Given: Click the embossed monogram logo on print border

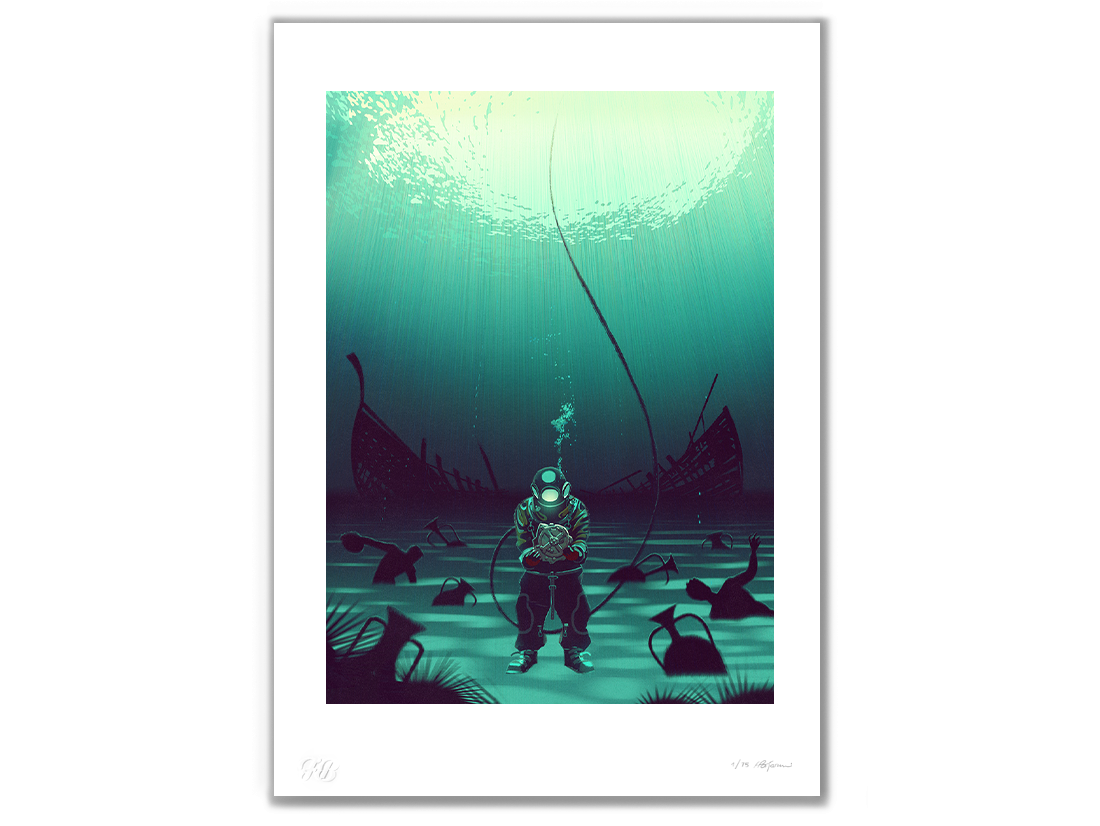Looking at the screenshot, I should coord(318,769).
